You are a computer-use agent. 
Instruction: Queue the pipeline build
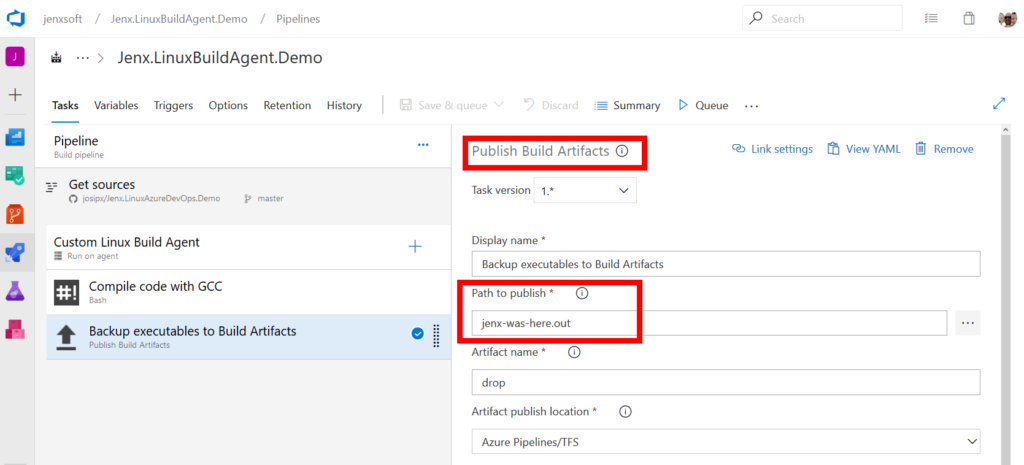pos(703,105)
